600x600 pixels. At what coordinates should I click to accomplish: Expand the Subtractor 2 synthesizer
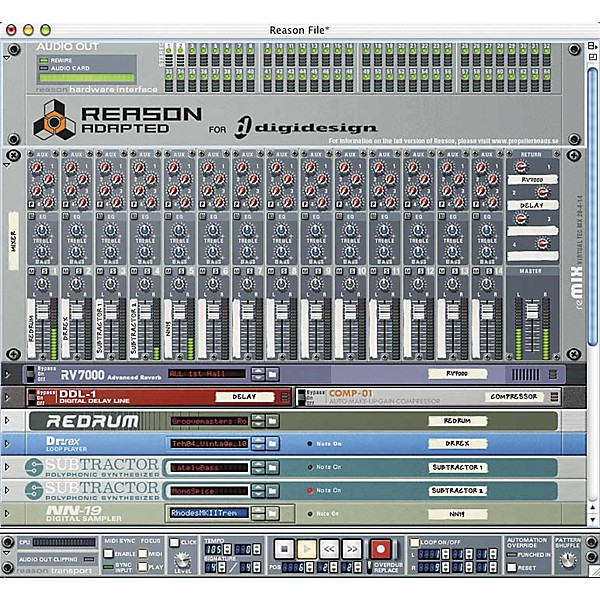tap(7, 490)
